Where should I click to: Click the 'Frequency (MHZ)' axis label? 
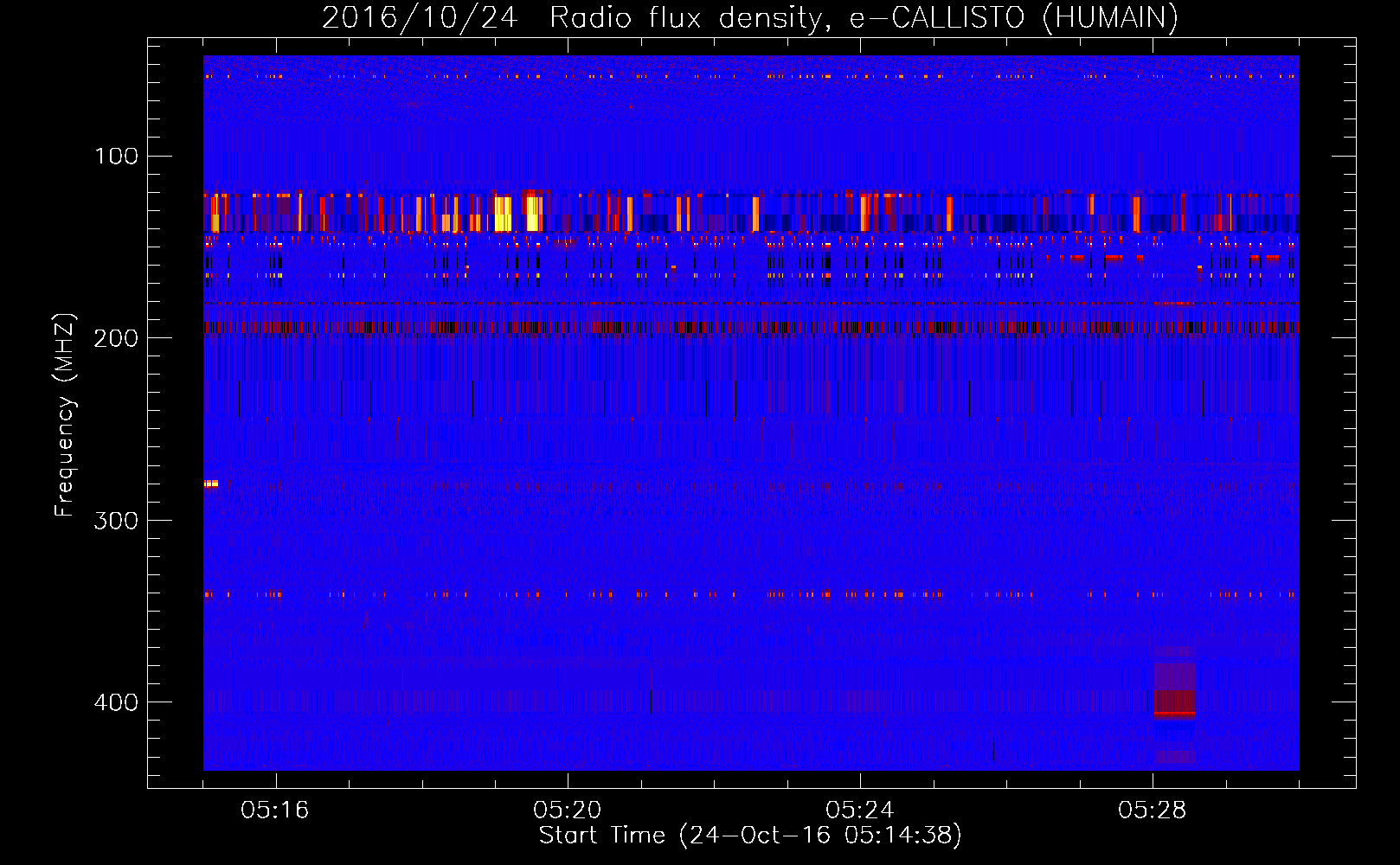click(65, 415)
